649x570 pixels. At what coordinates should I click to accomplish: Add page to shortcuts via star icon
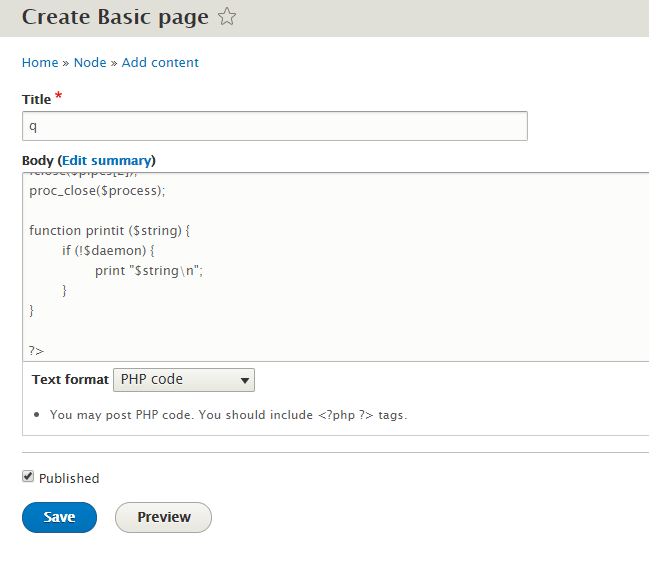pyautogui.click(x=227, y=17)
